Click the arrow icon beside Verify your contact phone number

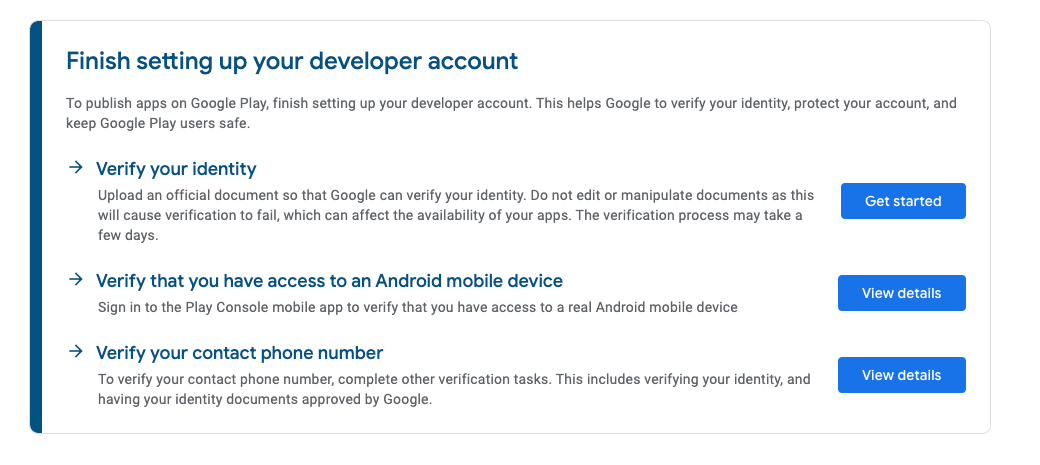click(x=76, y=351)
